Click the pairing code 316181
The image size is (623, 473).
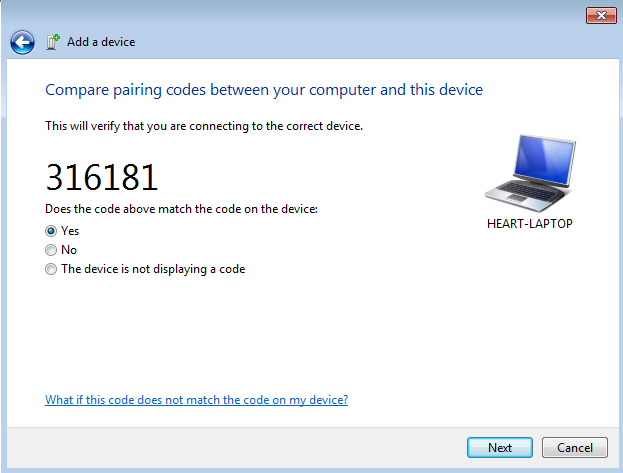[102, 177]
